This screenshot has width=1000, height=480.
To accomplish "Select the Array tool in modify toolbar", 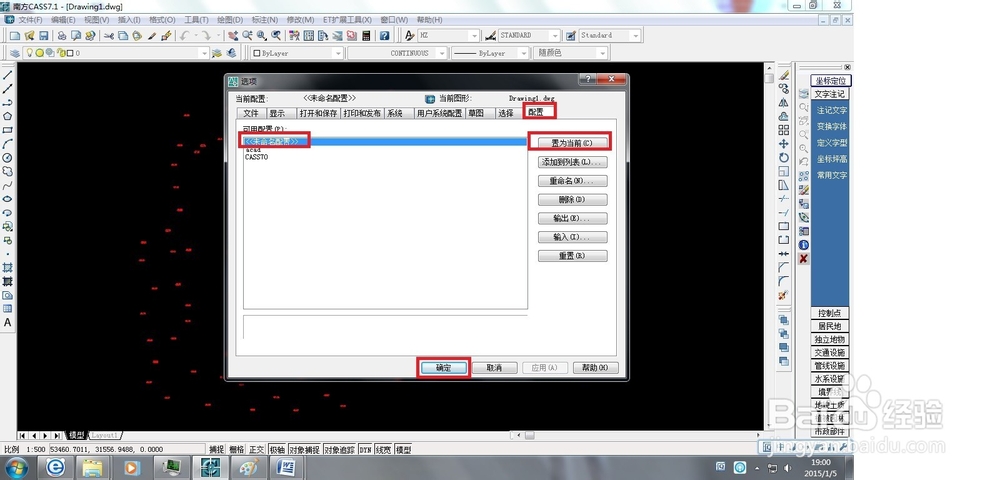I will tap(784, 130).
